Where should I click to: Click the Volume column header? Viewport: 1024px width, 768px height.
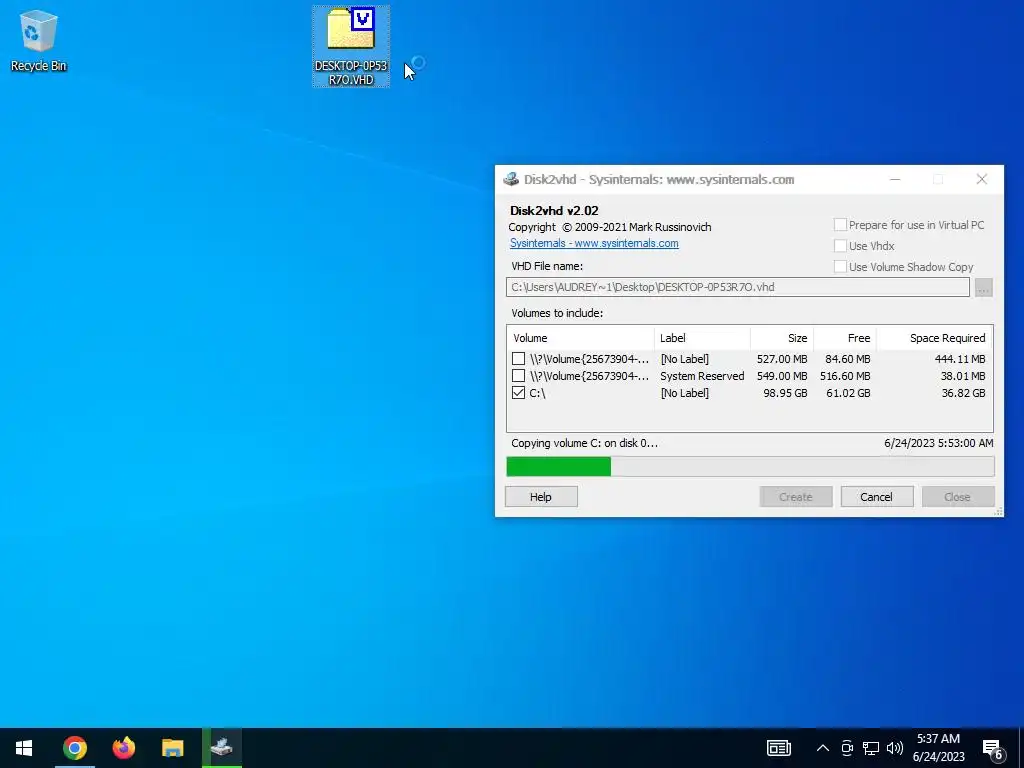pos(581,338)
